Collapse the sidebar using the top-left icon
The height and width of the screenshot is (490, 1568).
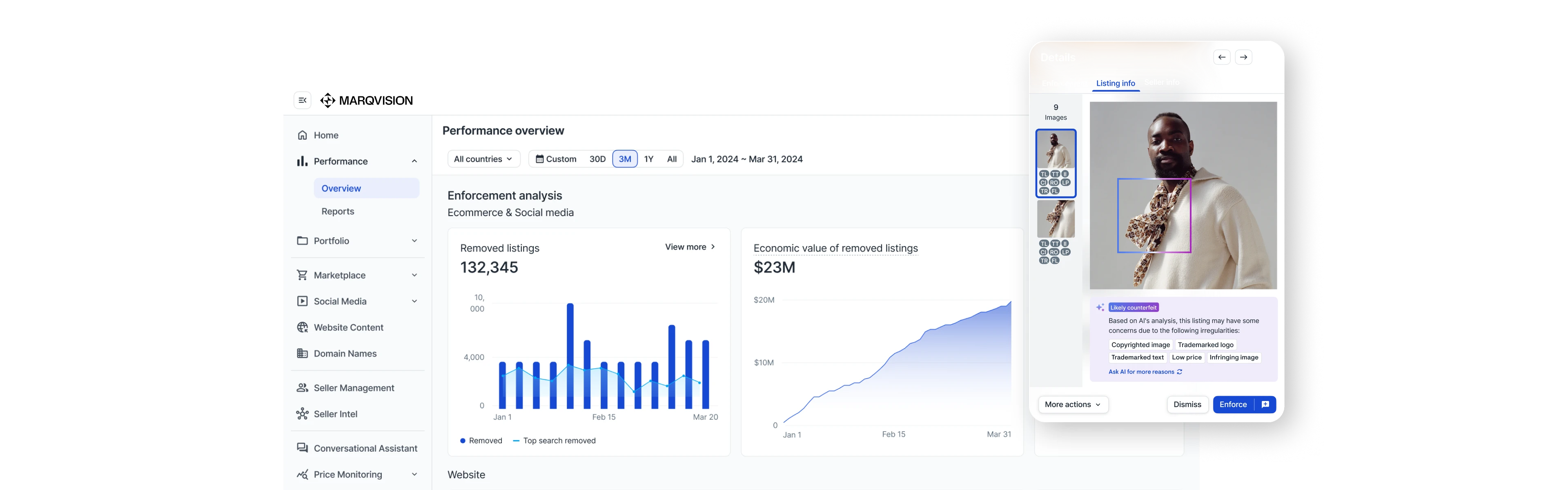[303, 100]
